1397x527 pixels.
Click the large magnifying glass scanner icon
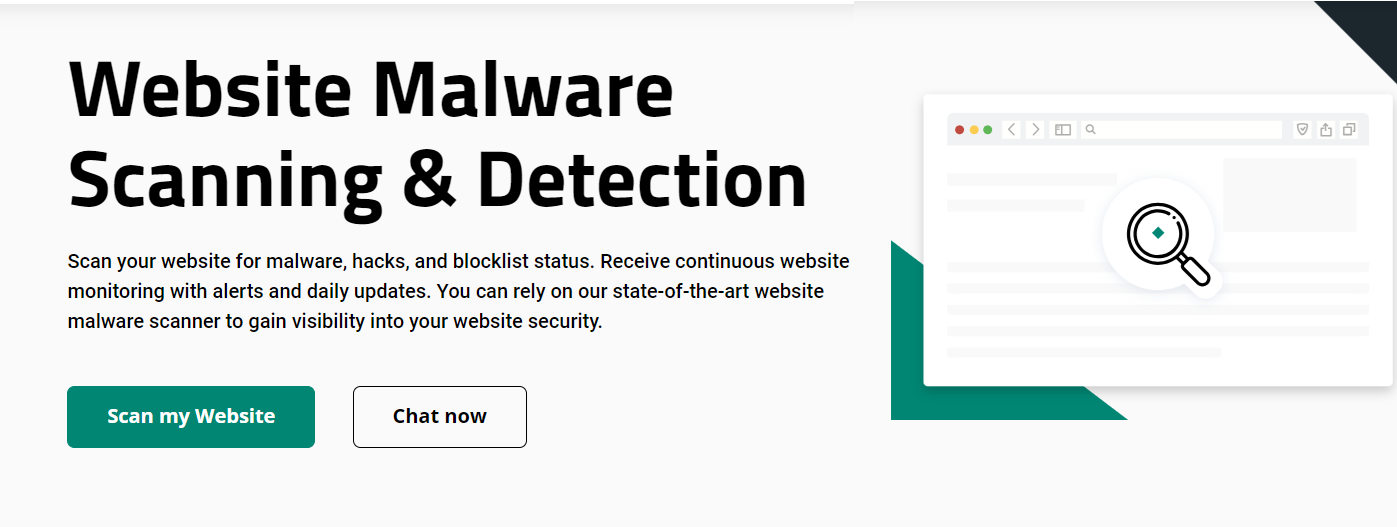click(1168, 244)
